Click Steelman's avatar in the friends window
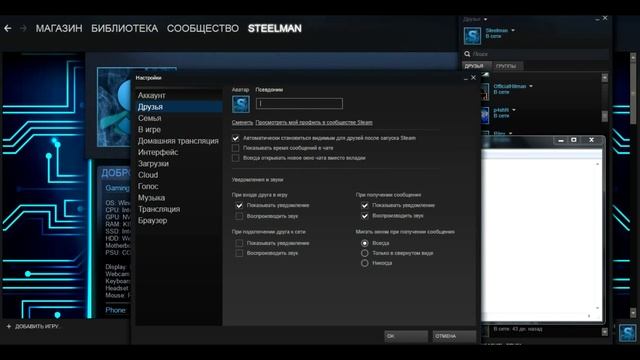The width and height of the screenshot is (640, 360). [472, 36]
